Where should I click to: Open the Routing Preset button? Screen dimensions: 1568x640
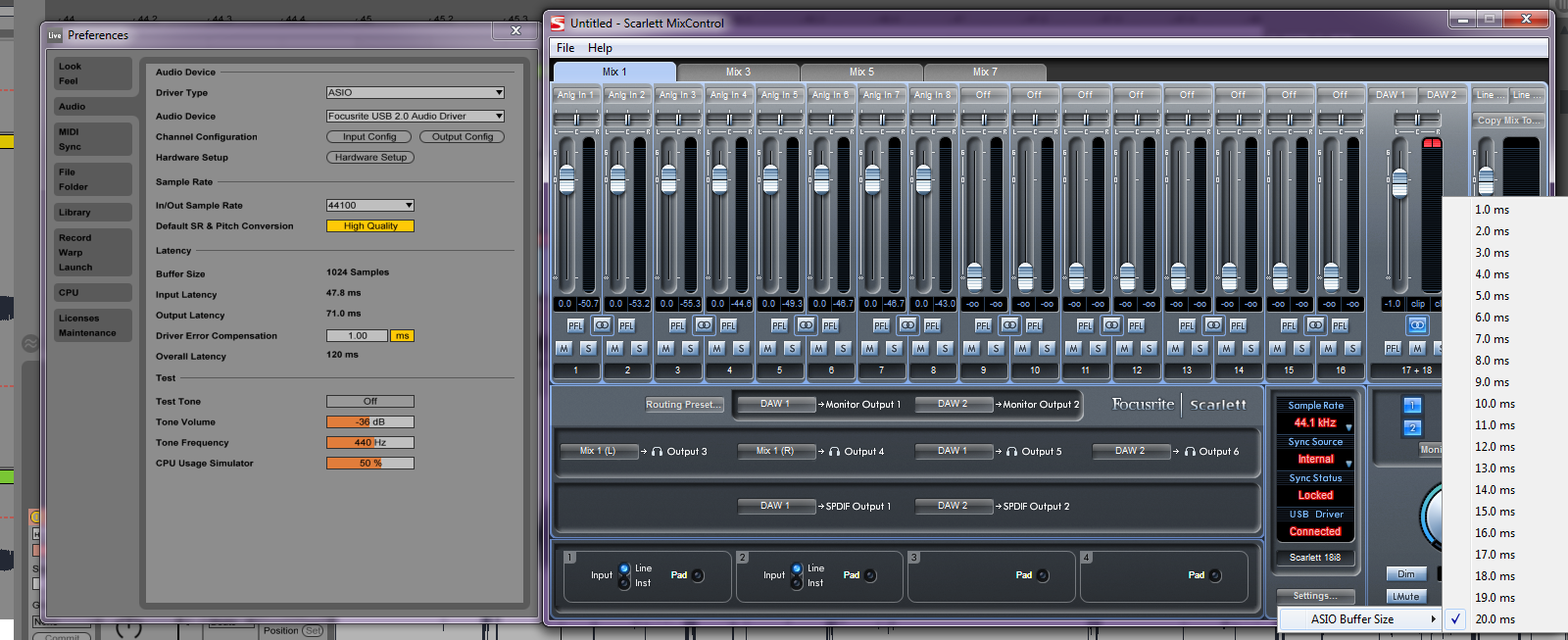point(683,405)
